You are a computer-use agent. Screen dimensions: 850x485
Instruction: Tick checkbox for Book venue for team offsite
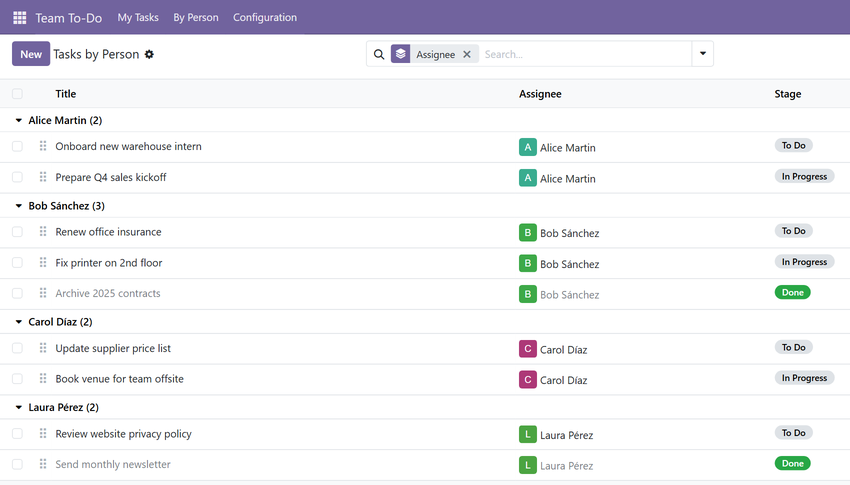point(17,379)
